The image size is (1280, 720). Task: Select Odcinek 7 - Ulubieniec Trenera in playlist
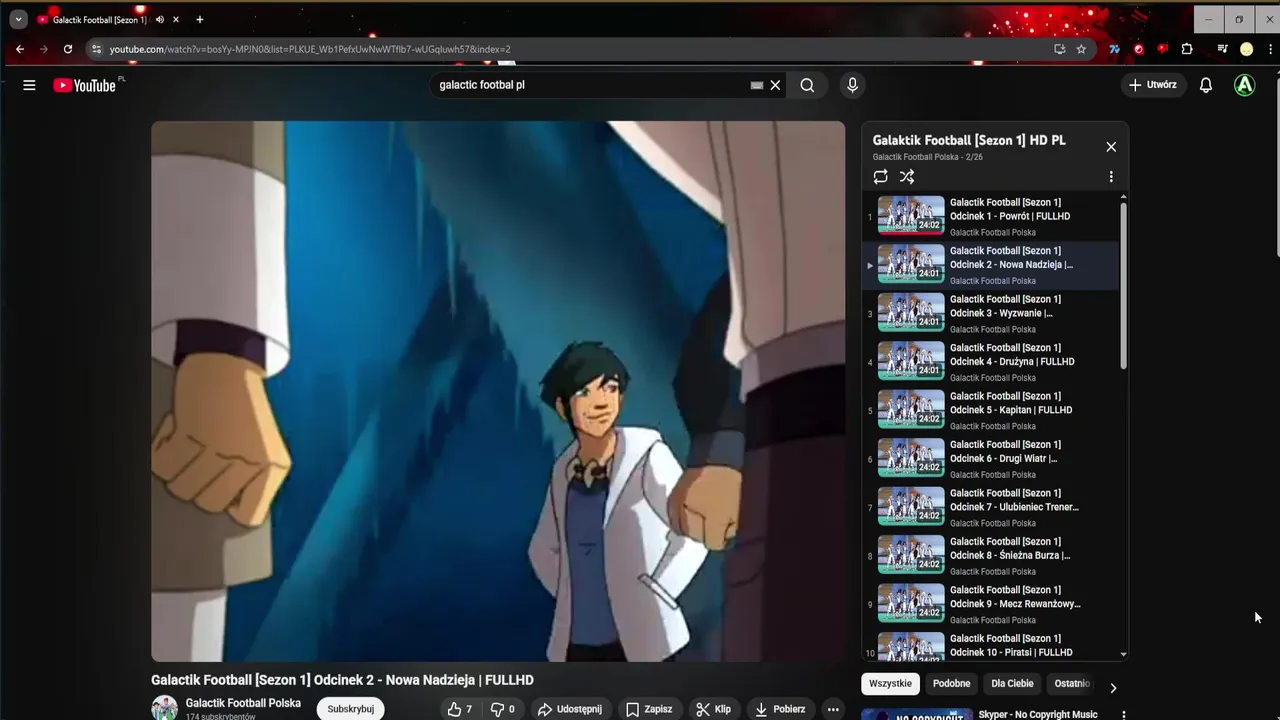990,507
